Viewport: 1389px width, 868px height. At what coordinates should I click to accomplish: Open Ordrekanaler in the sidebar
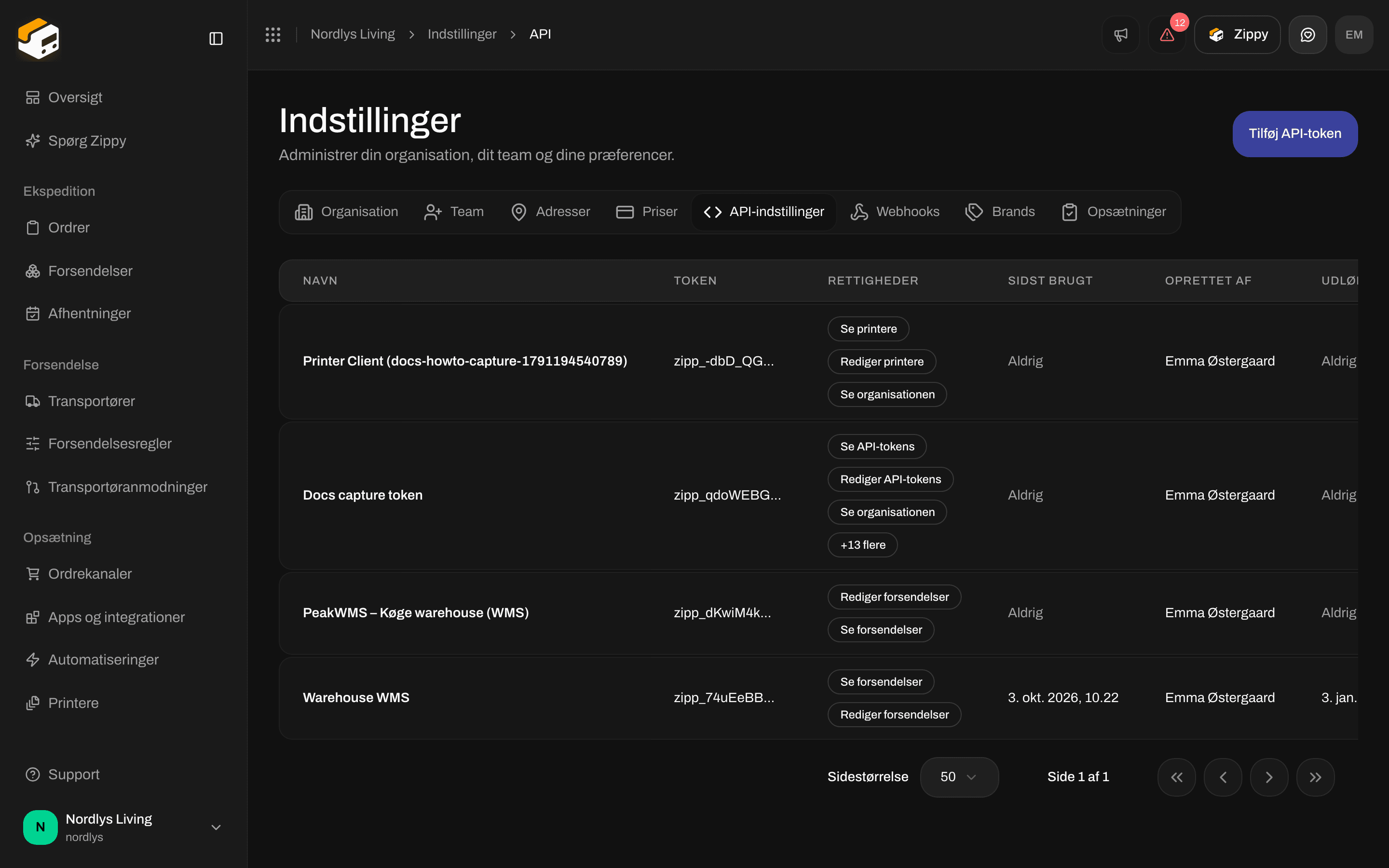coord(123,573)
